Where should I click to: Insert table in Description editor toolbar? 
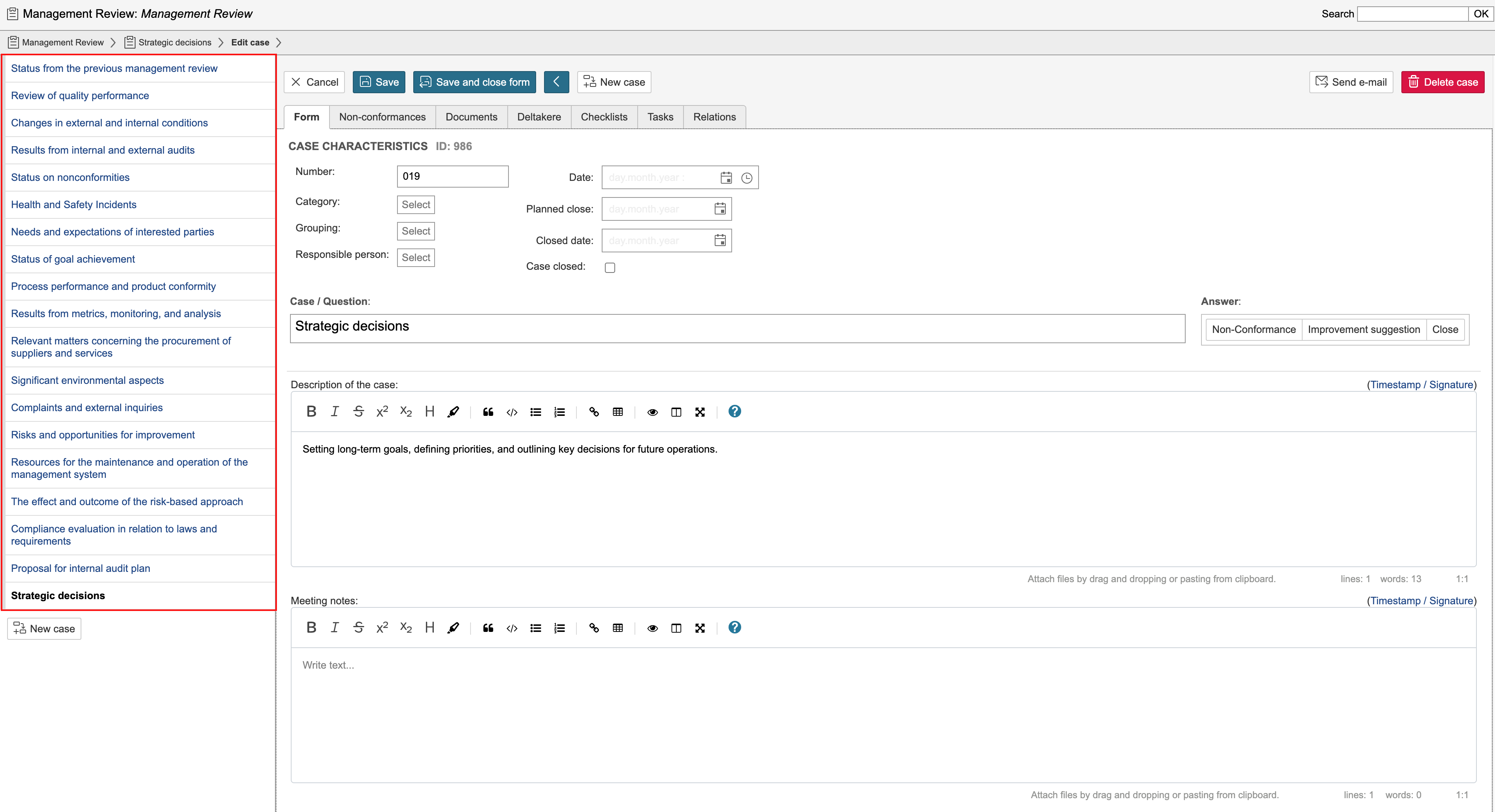(618, 412)
